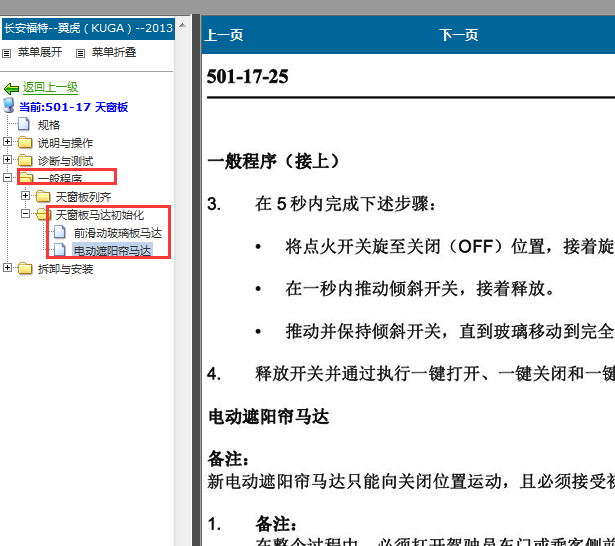
Task: Select 诊断与测试 in the tree
Action: [x=65, y=161]
